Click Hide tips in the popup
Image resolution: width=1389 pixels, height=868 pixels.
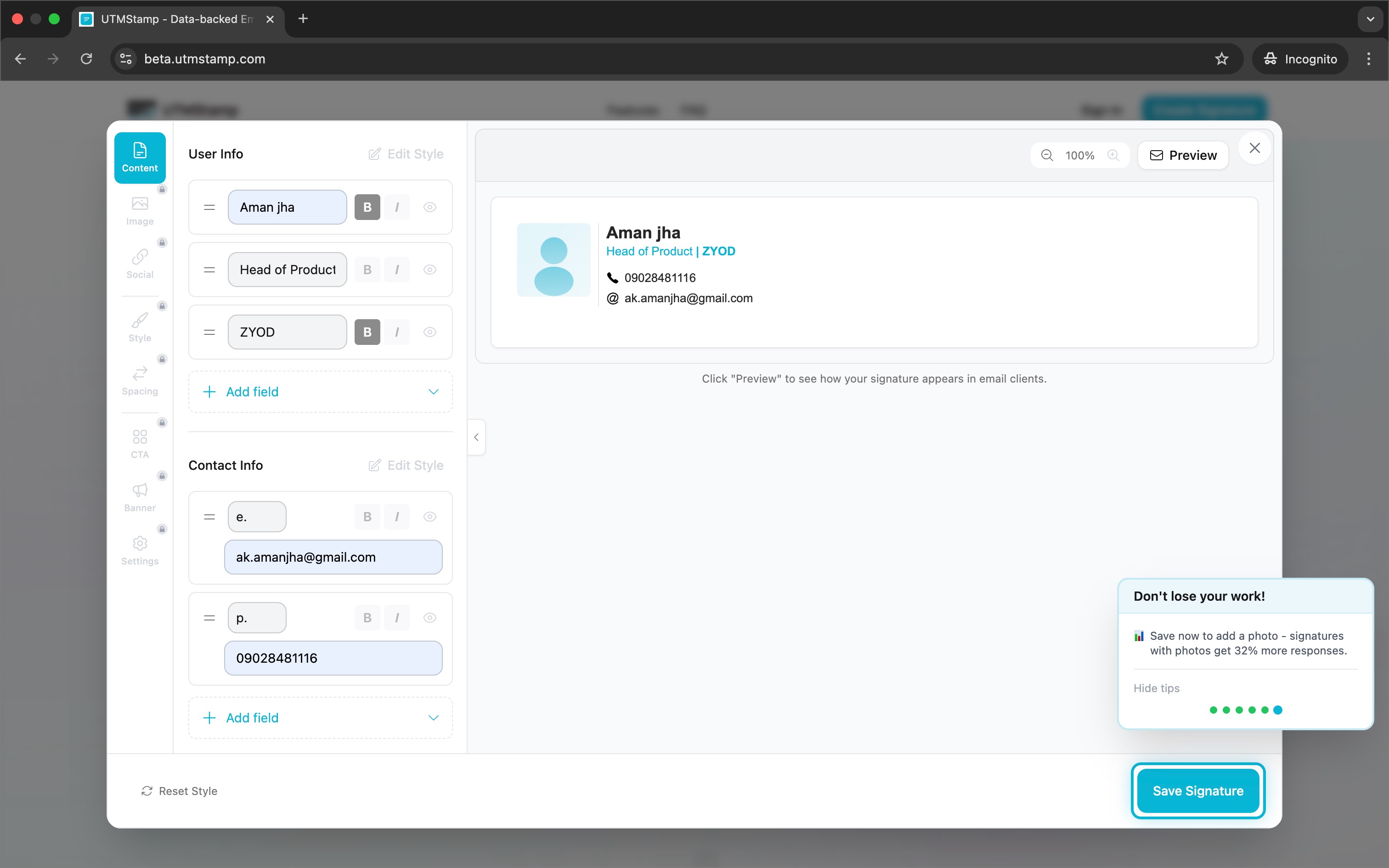pyautogui.click(x=1156, y=688)
